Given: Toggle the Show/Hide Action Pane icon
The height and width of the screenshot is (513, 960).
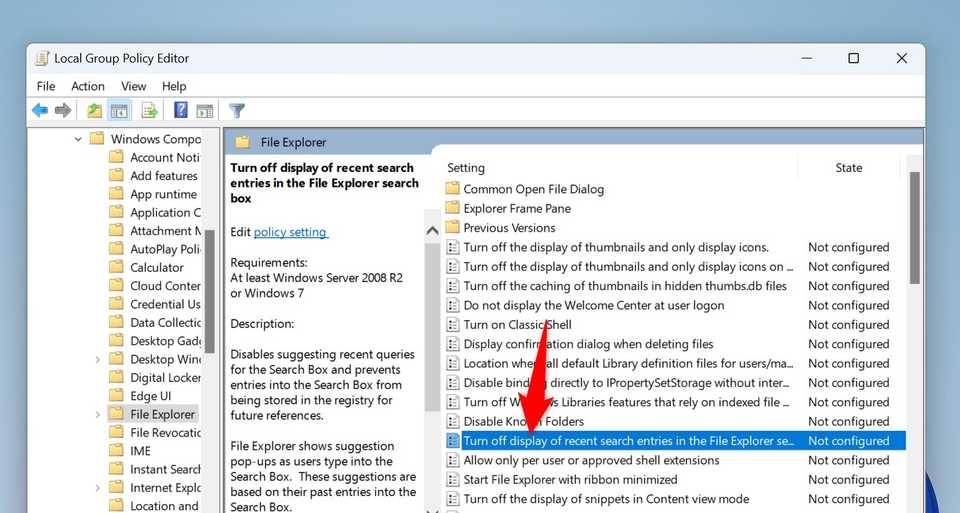Looking at the screenshot, I should point(205,110).
